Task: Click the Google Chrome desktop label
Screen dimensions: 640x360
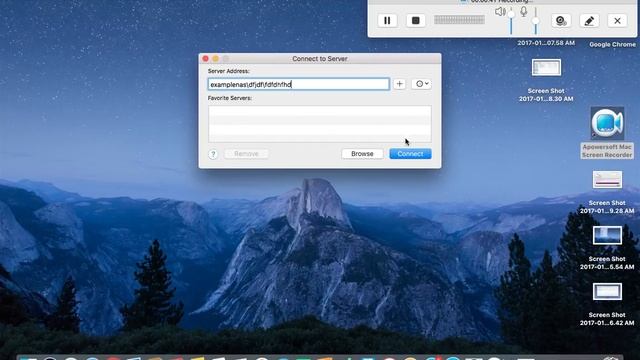Action: (x=612, y=44)
